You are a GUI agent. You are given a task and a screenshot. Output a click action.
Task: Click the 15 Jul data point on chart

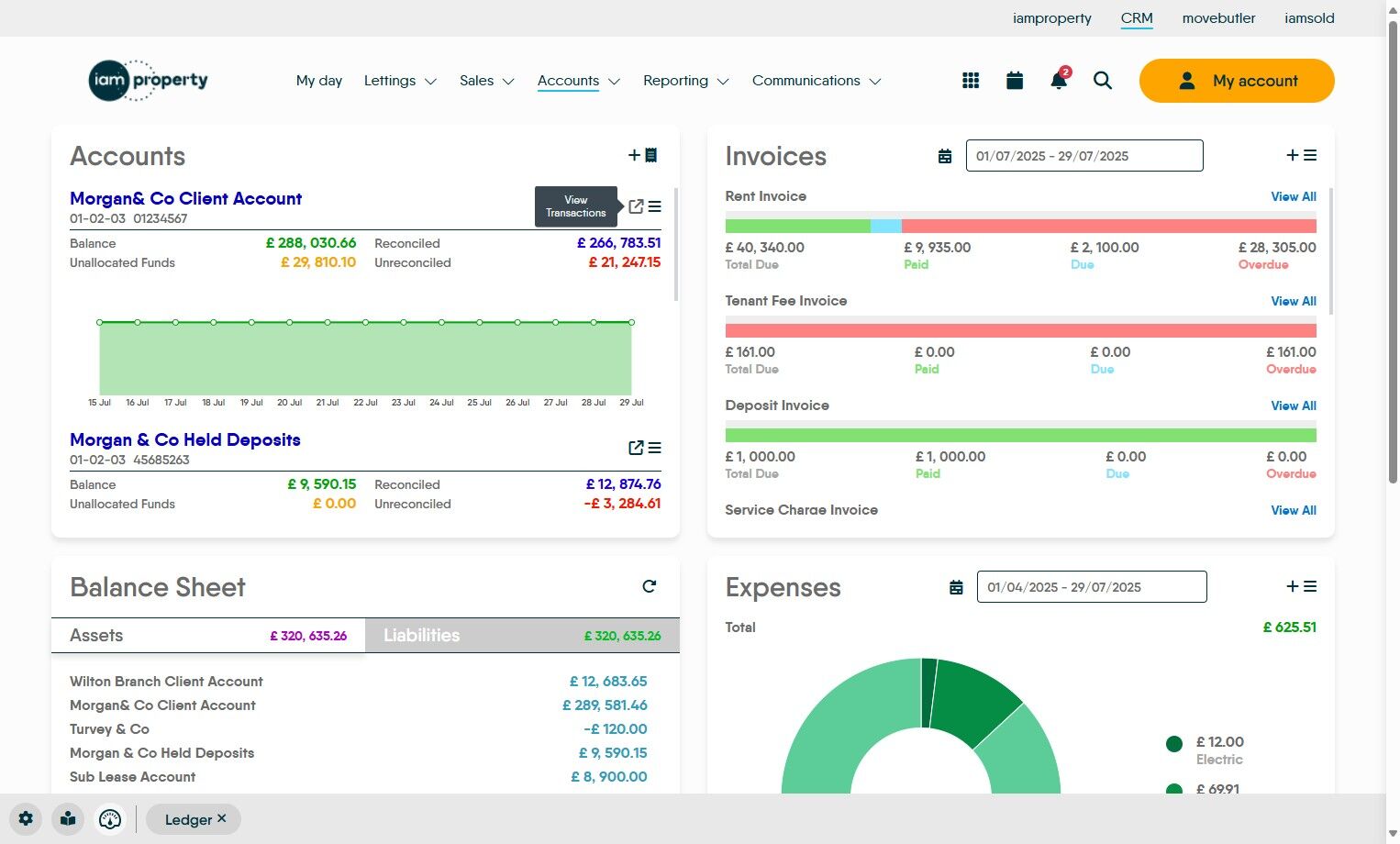tap(99, 322)
